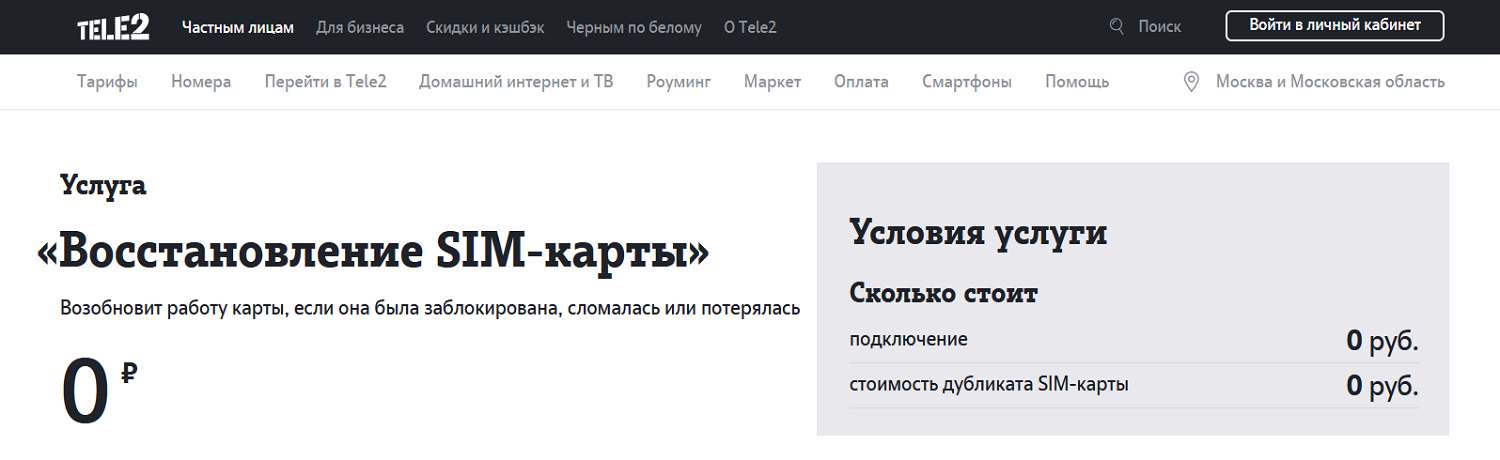Open the Маркет section

(x=772, y=82)
